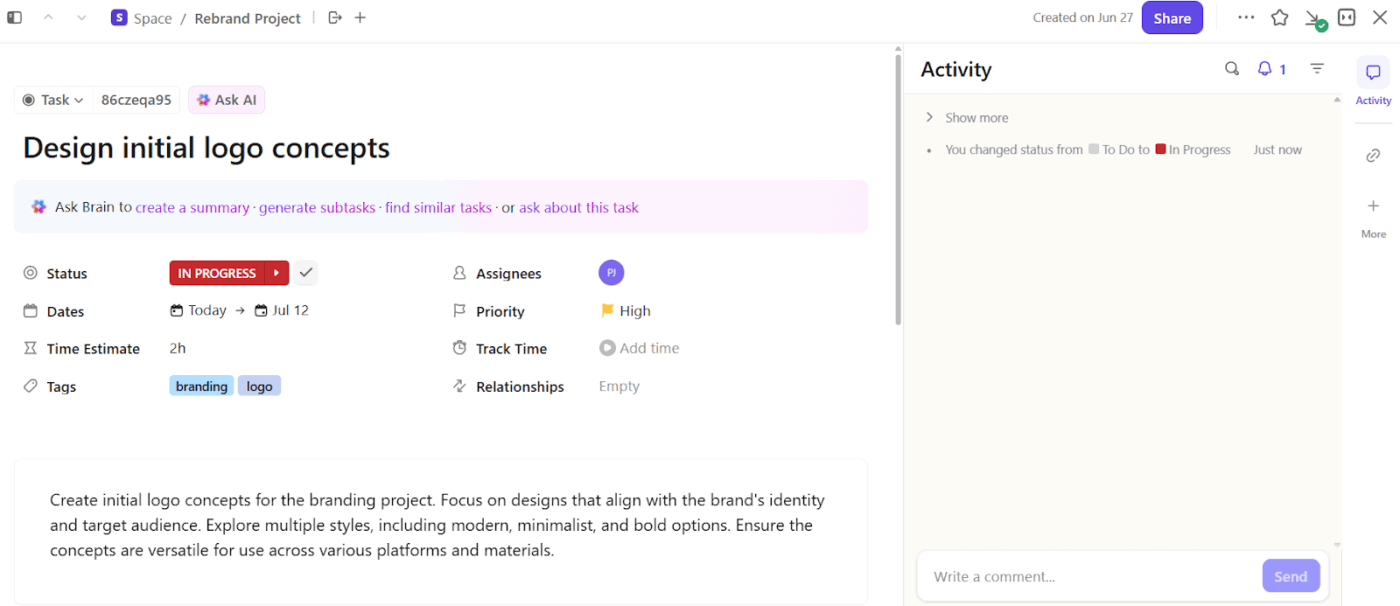Open the IN PROGRESS status dropdown

pos(229,272)
